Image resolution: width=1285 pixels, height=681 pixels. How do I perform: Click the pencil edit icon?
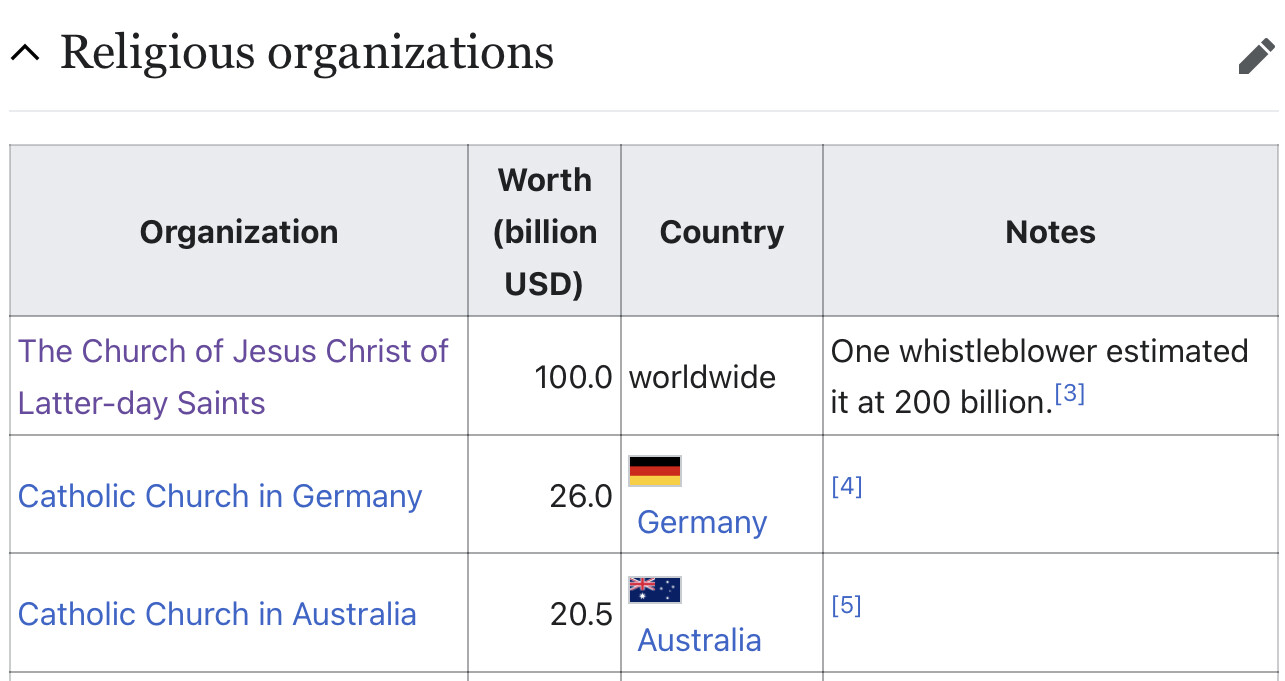(1256, 56)
